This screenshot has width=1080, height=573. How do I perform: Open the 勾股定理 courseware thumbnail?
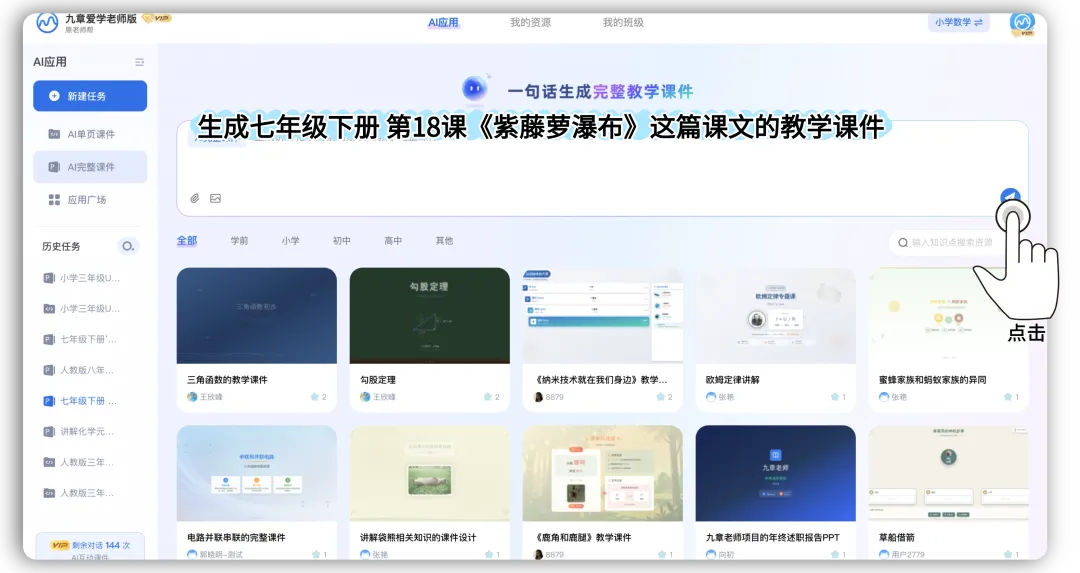[x=430, y=315]
